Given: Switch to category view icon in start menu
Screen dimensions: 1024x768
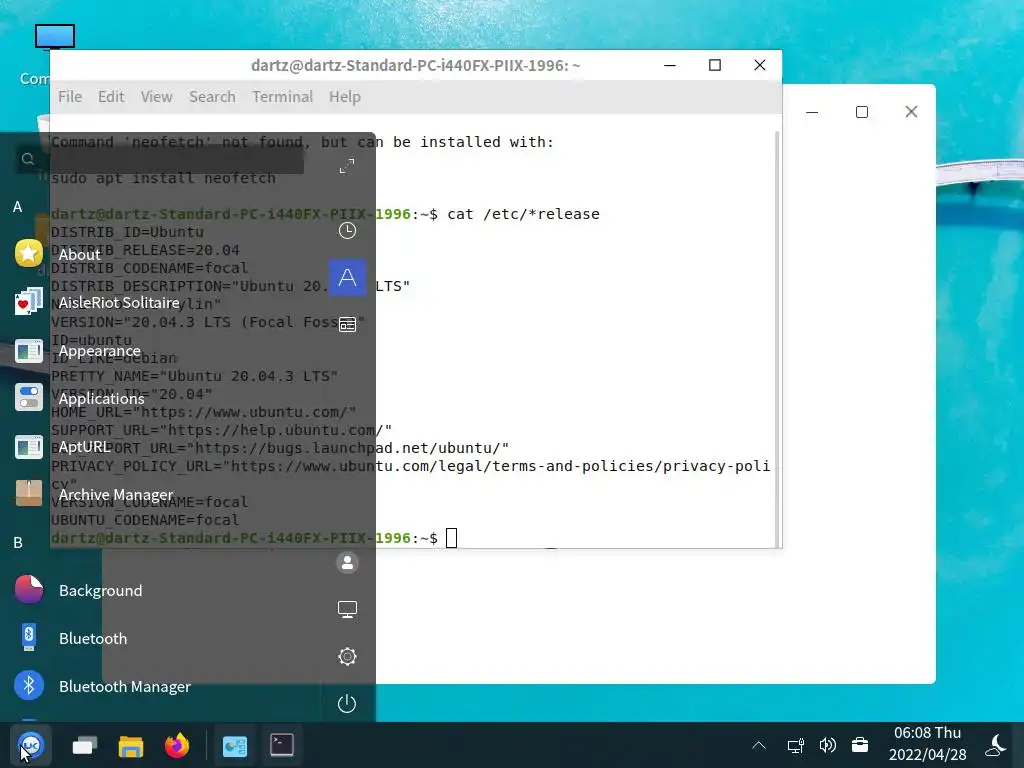Looking at the screenshot, I should click(347, 325).
